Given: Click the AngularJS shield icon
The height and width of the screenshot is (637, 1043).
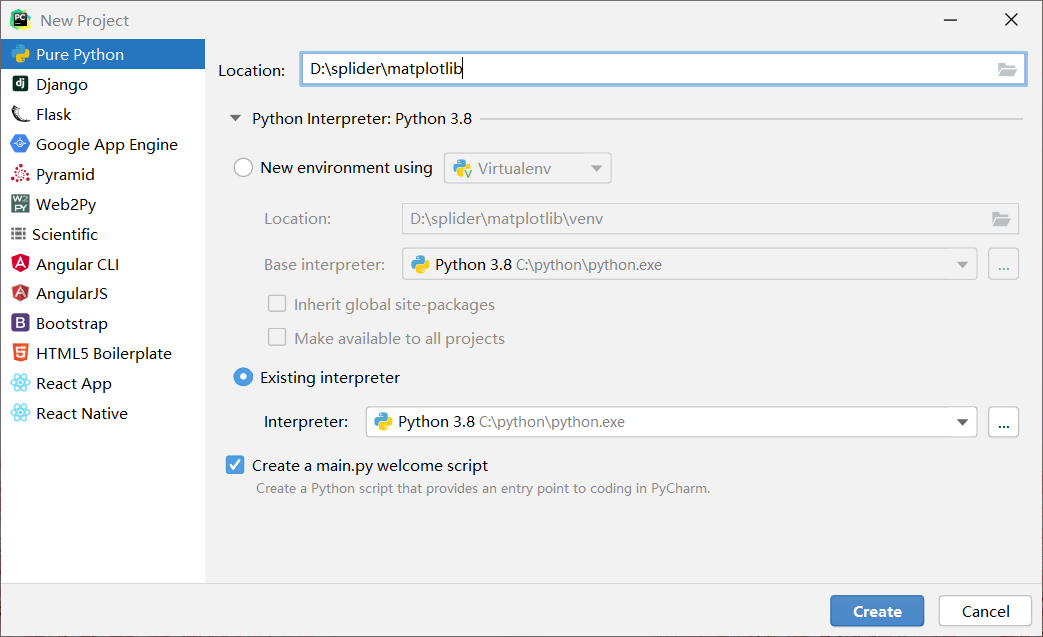Looking at the screenshot, I should (x=21, y=293).
